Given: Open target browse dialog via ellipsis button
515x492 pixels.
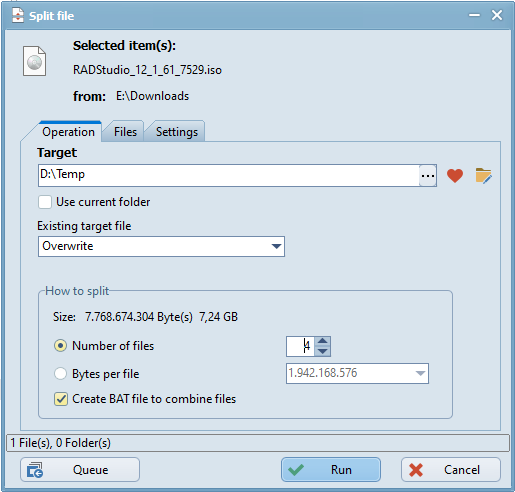Looking at the screenshot, I should [428, 175].
